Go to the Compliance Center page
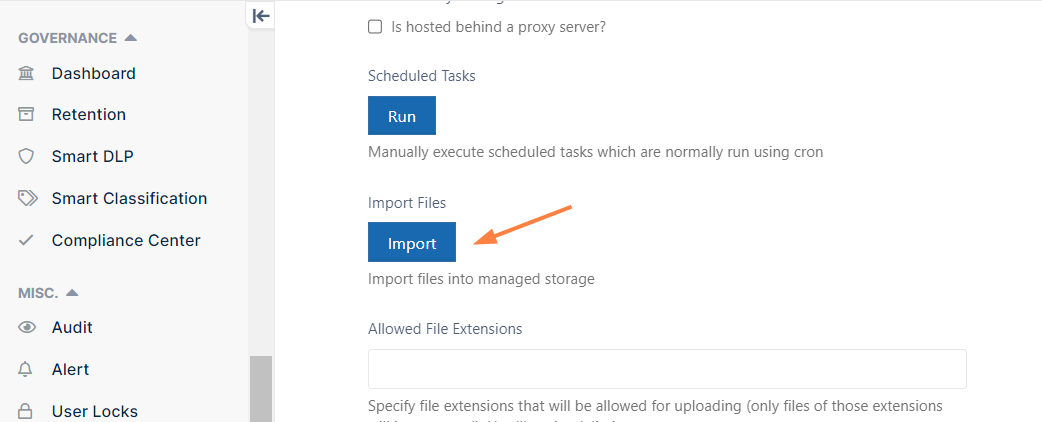1042x422 pixels. (126, 241)
